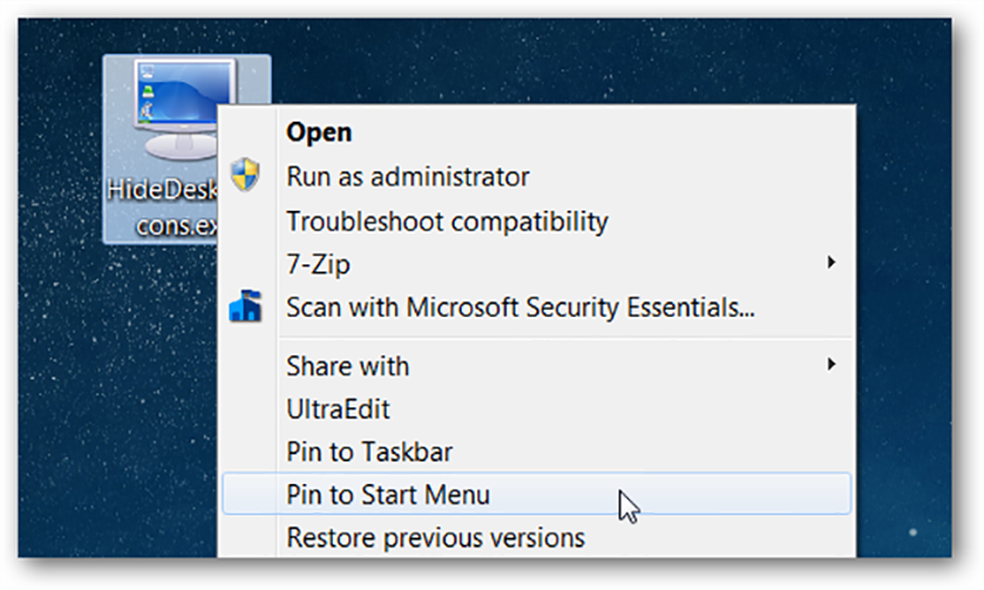
Task: Choose Pin to Start Menu
Action: point(387,494)
